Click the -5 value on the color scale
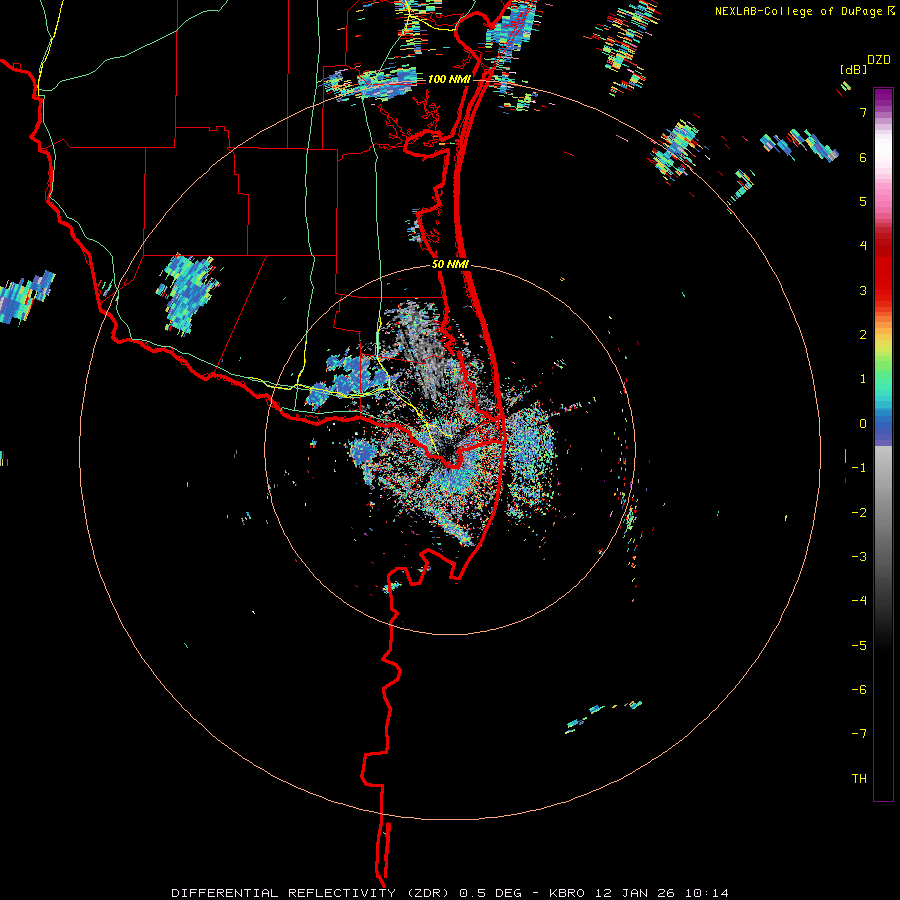The width and height of the screenshot is (900, 900). (859, 646)
